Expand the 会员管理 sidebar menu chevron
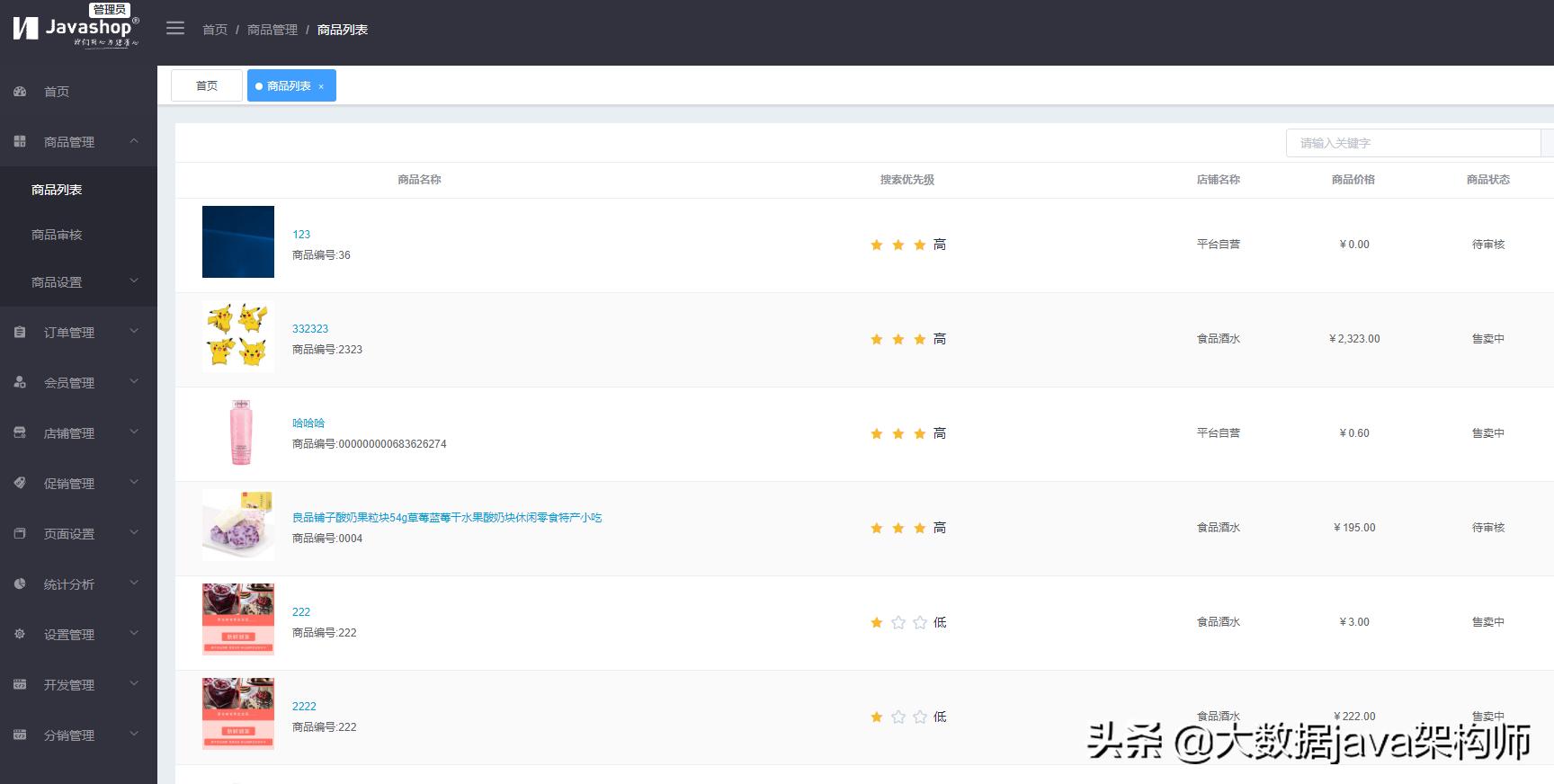This screenshot has width=1554, height=784. click(134, 382)
